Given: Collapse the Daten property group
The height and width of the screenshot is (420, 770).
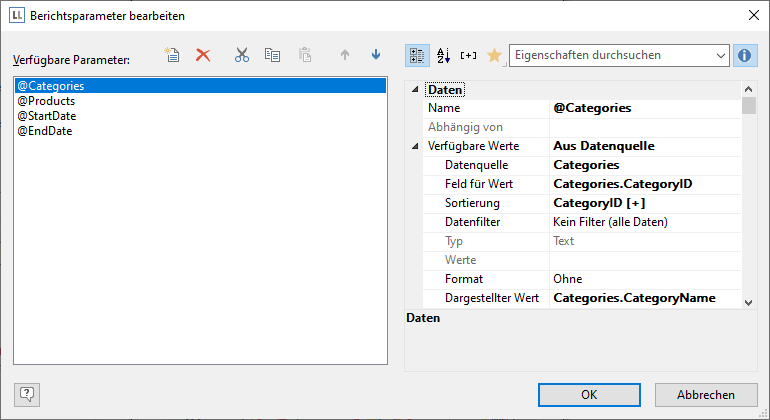Looking at the screenshot, I should (416, 90).
